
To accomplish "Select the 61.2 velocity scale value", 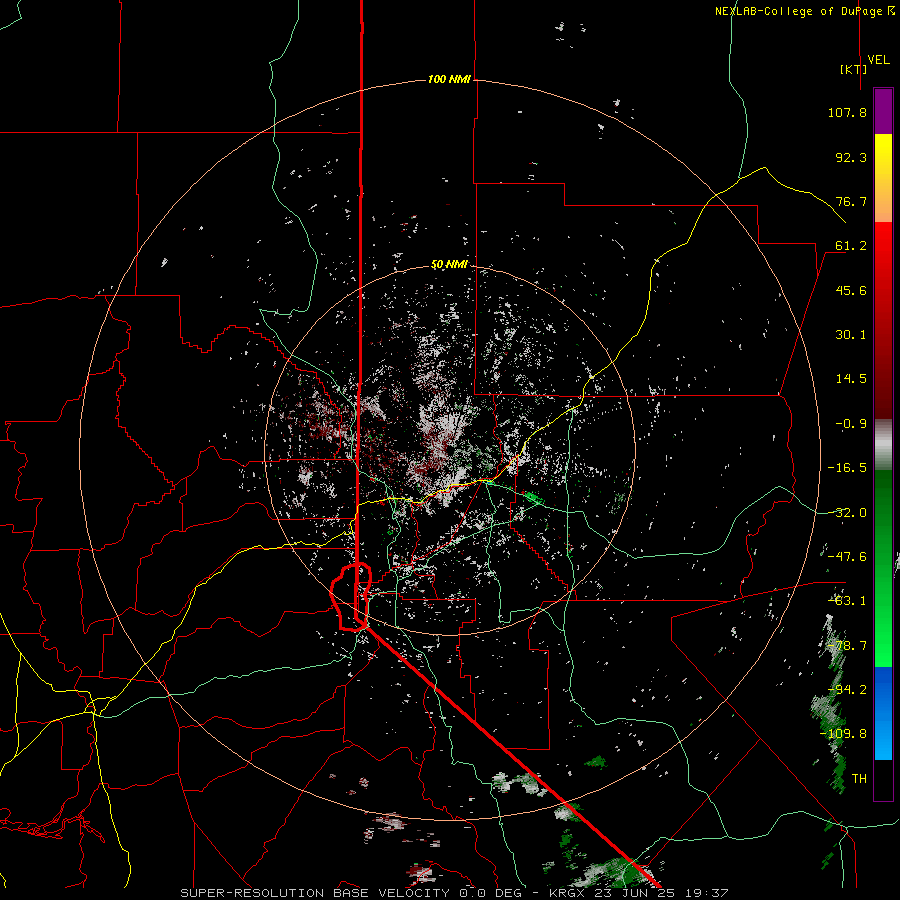I will (851, 246).
